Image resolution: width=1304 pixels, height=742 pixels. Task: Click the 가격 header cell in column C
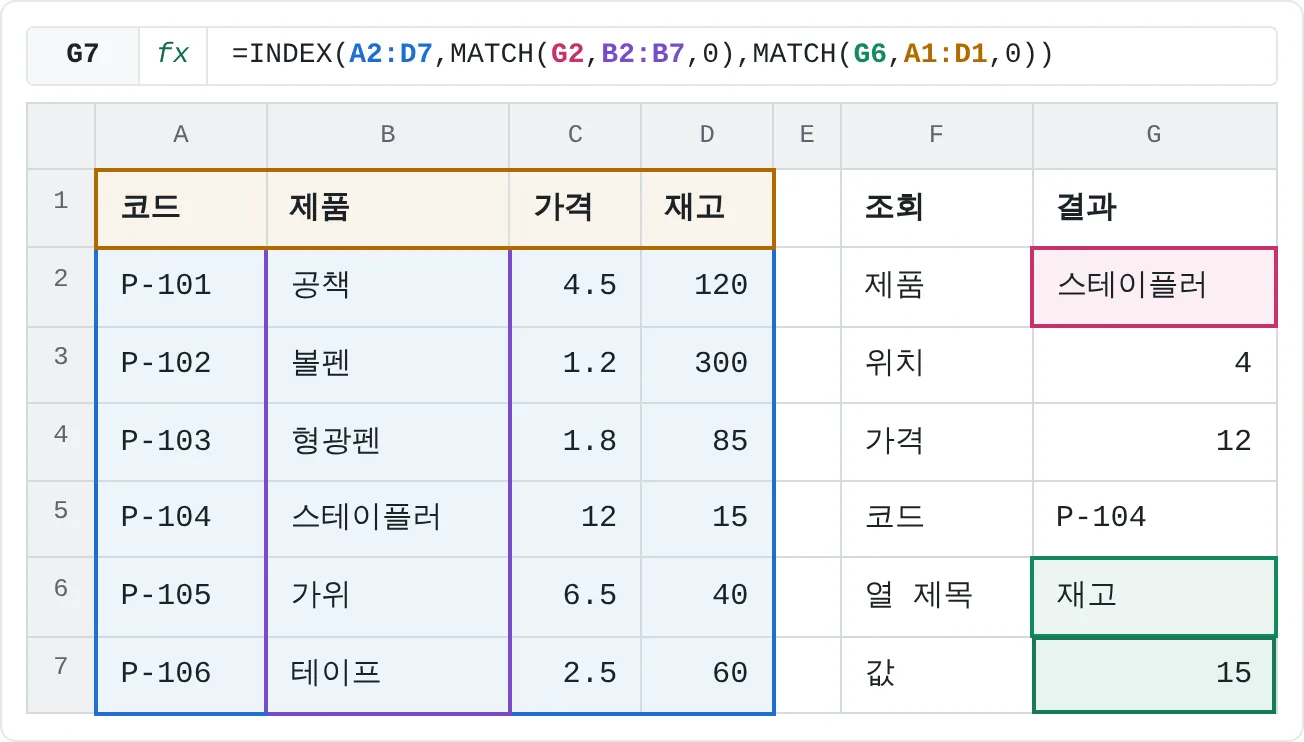click(x=575, y=208)
